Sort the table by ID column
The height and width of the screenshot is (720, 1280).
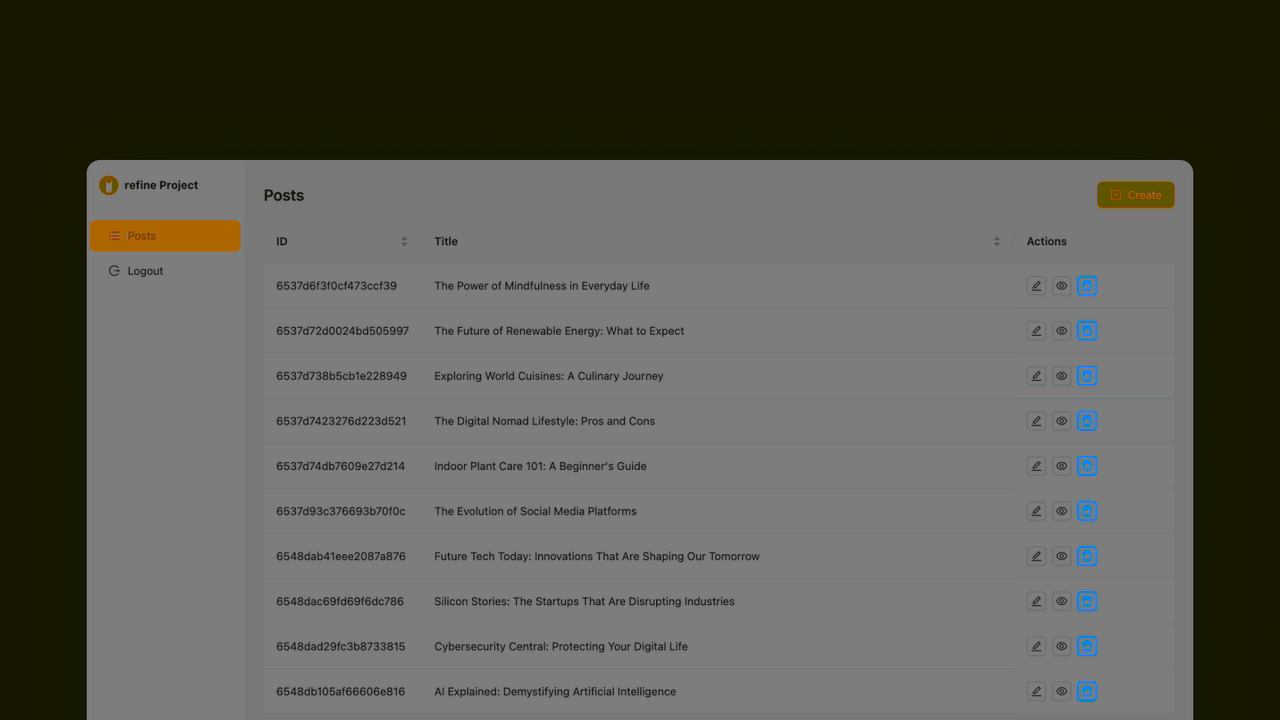click(x=404, y=241)
